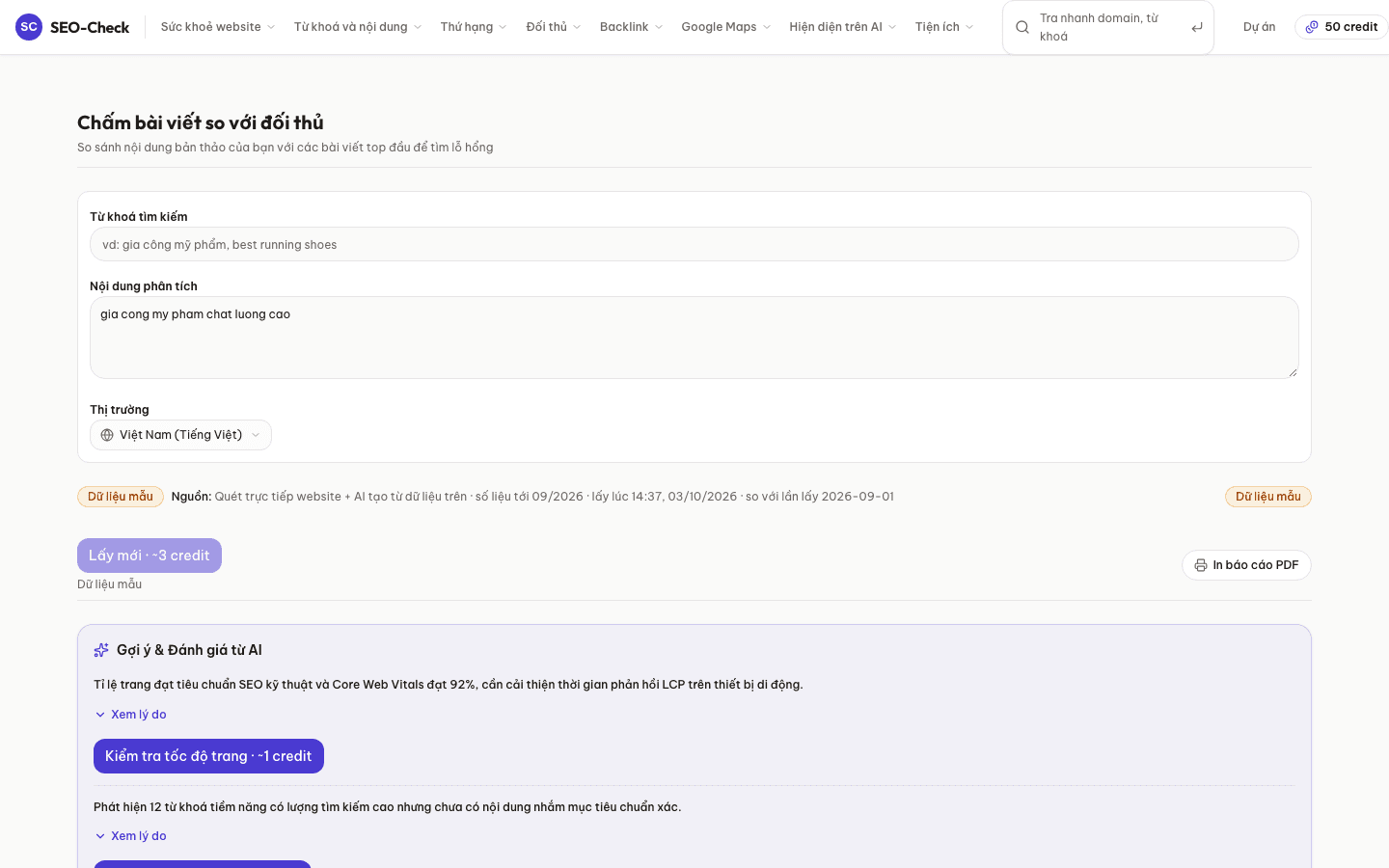Click the textarea resize handle
The image size is (1389, 868).
point(1293,372)
